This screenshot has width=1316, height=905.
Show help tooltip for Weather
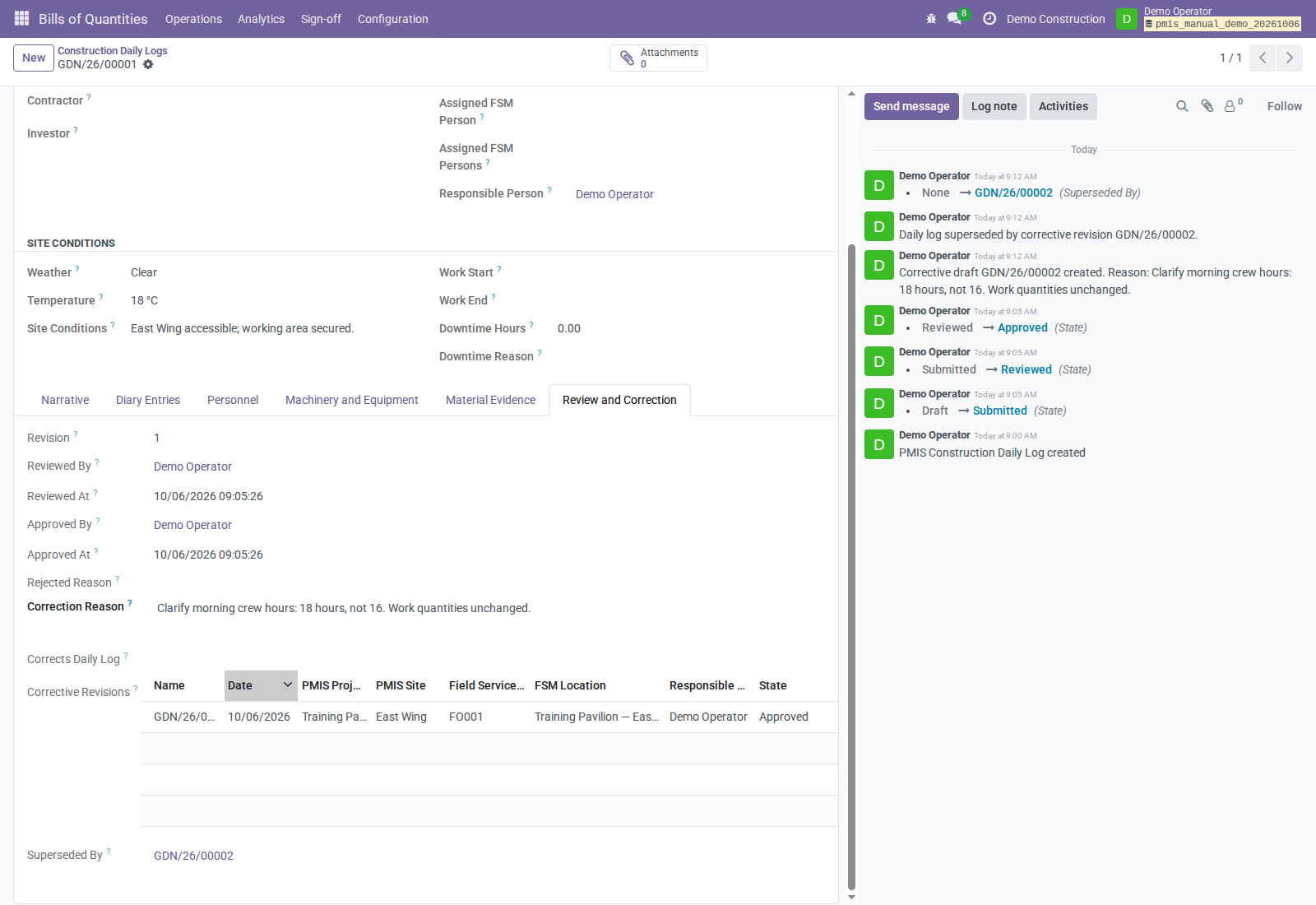click(x=77, y=269)
